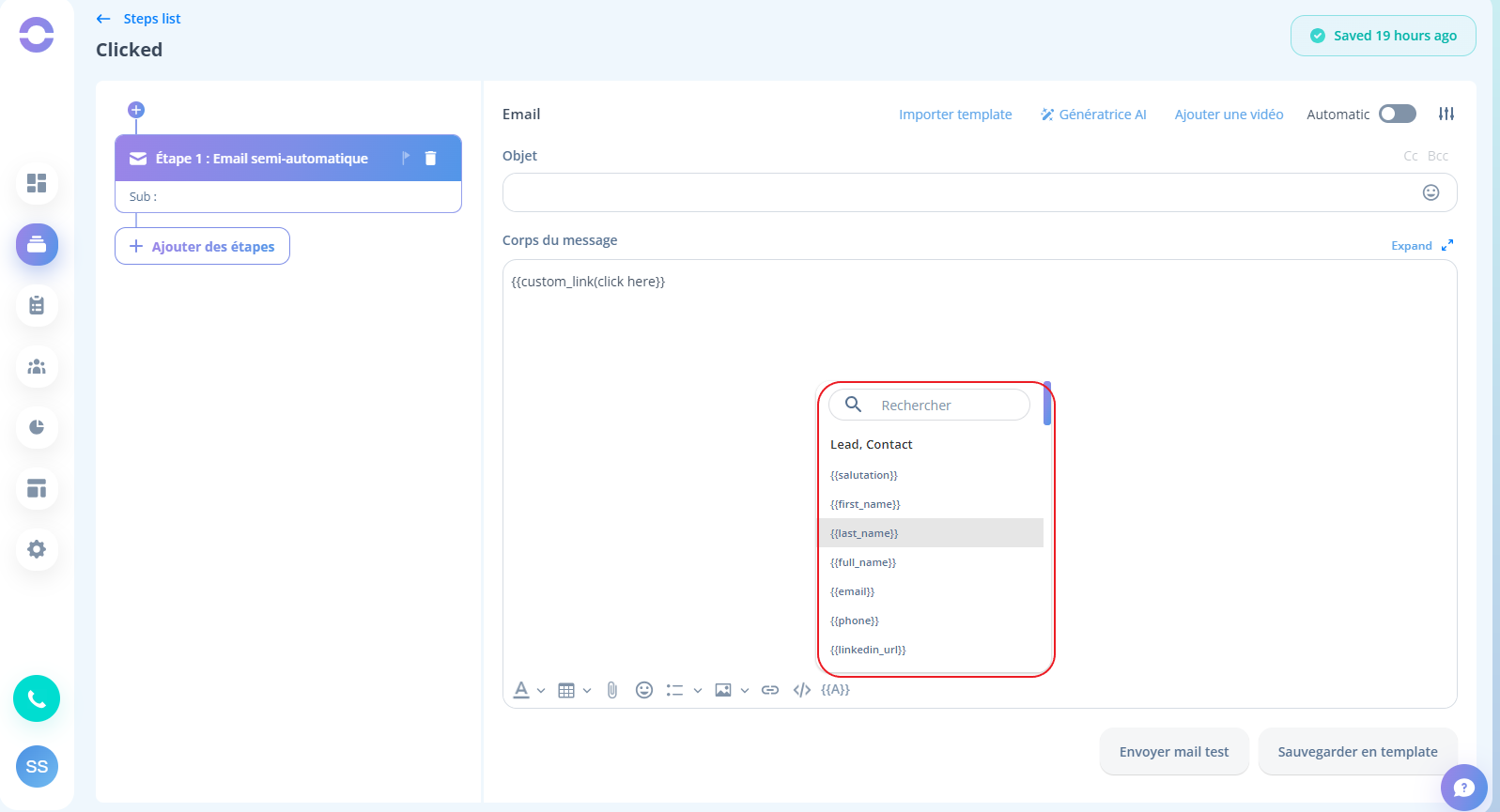1500x812 pixels.
Task: Open the emoji picker in Objet field
Action: [x=1430, y=192]
